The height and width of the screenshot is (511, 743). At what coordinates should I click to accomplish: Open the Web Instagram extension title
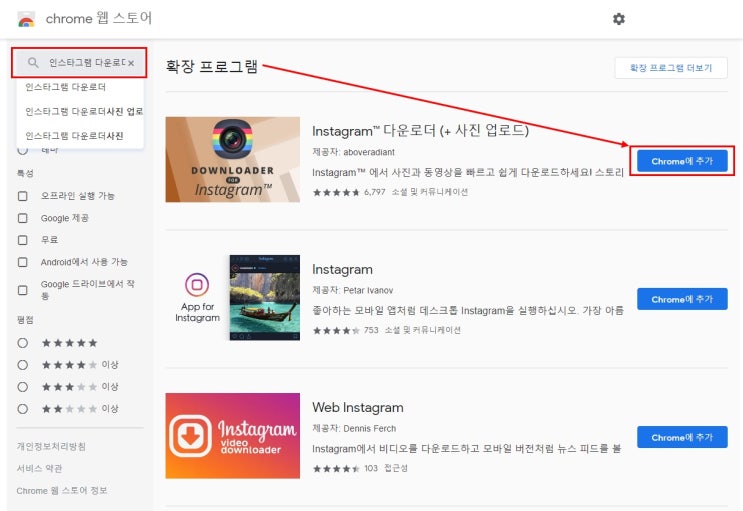[358, 408]
